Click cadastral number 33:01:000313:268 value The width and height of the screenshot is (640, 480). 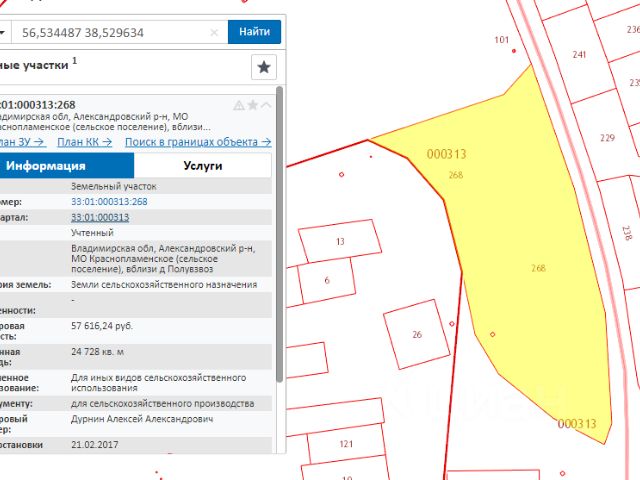(108, 202)
